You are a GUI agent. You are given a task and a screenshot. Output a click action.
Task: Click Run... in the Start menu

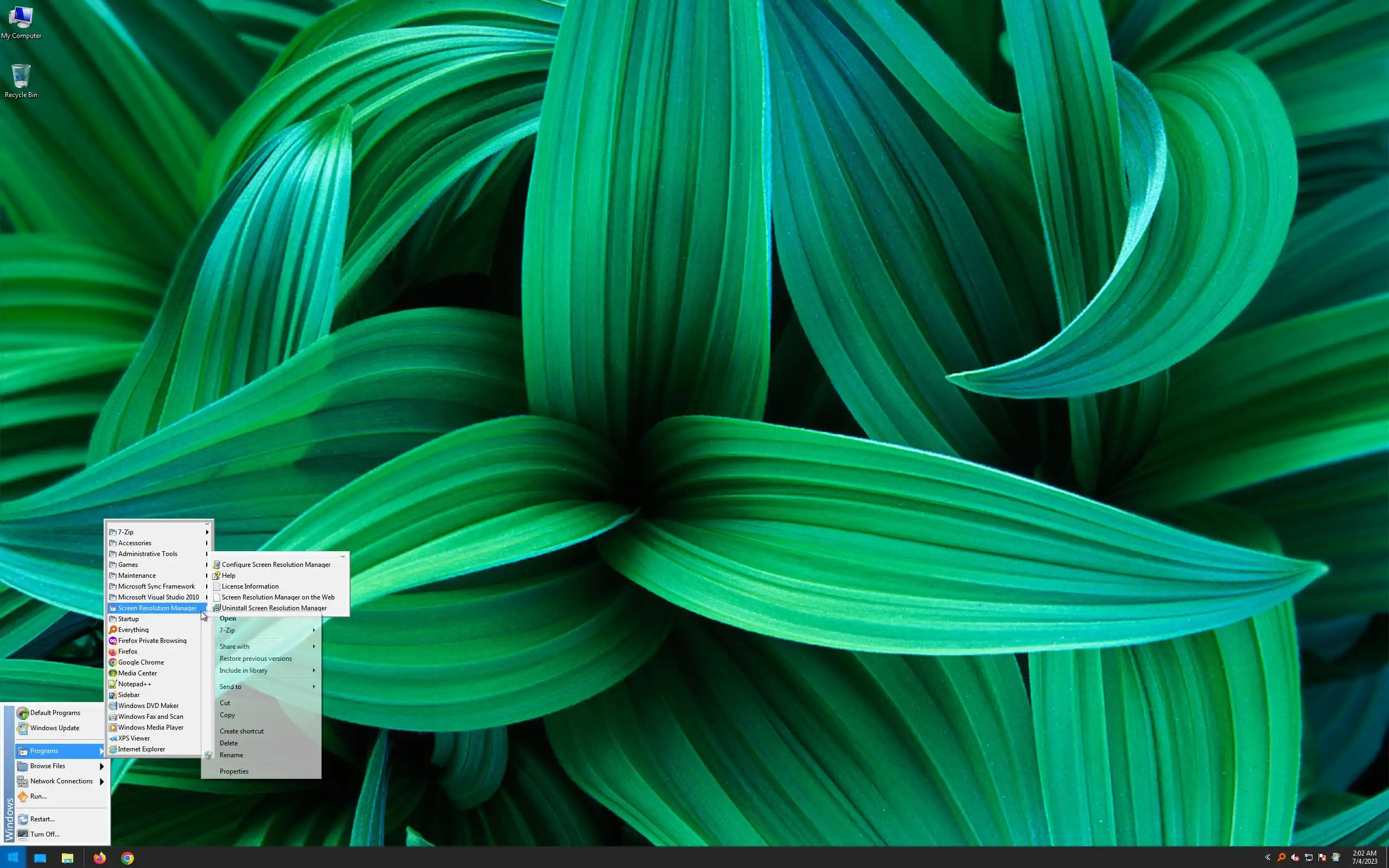[38, 796]
